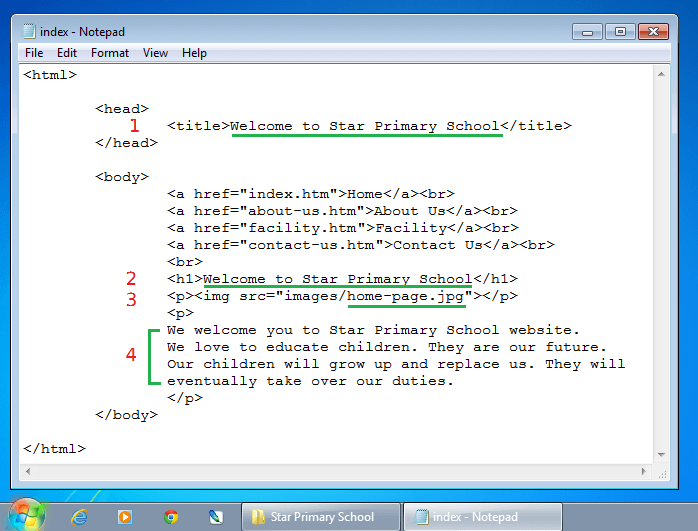Image resolution: width=698 pixels, height=531 pixels.
Task: Open the View menu
Action: click(155, 53)
